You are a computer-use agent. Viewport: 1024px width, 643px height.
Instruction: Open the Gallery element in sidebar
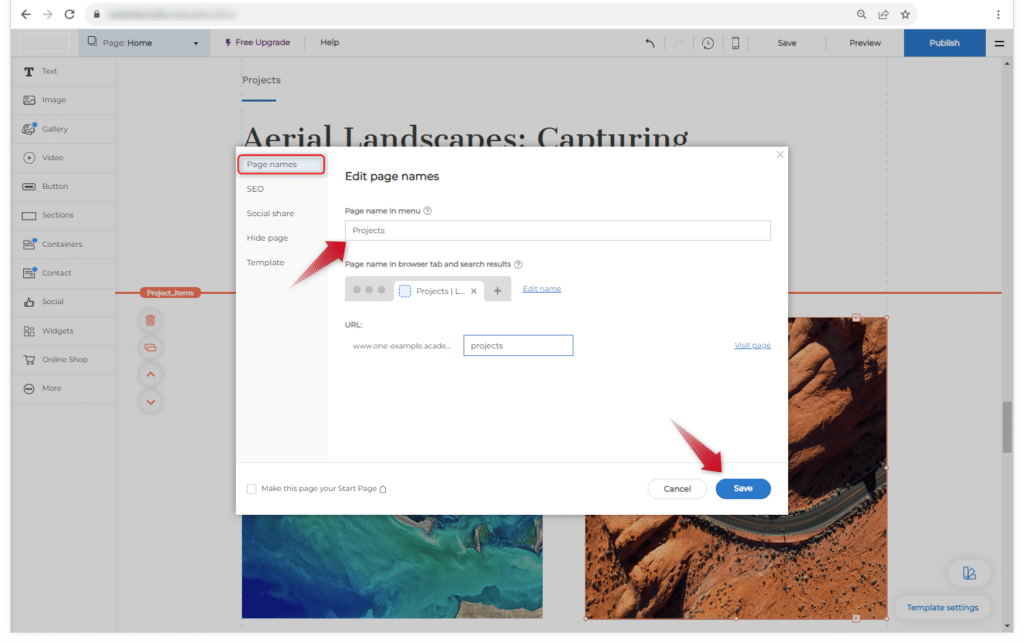(x=55, y=129)
